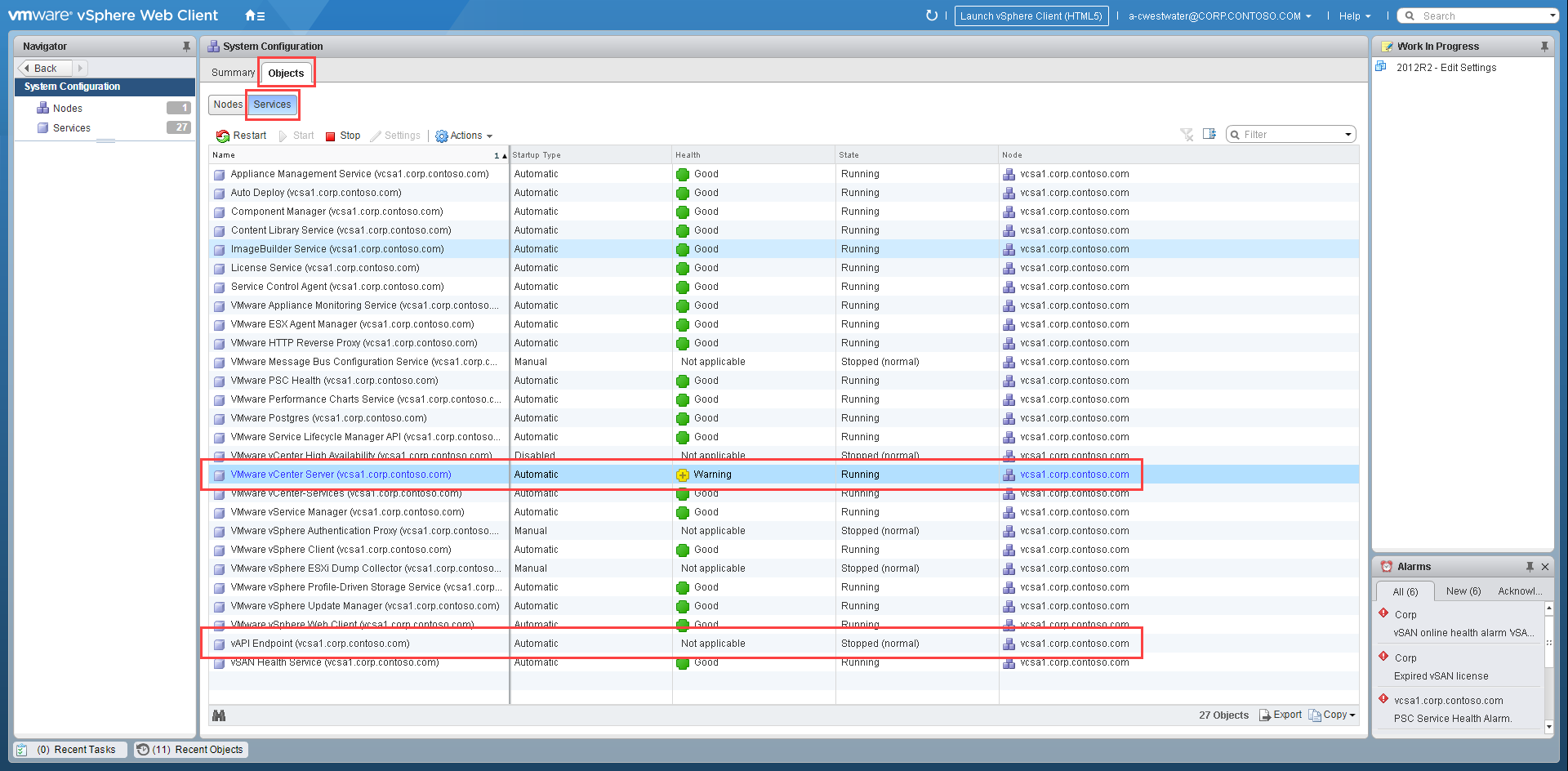Click the clear filter funnel icon
The width and height of the screenshot is (1568, 771).
(x=1187, y=135)
